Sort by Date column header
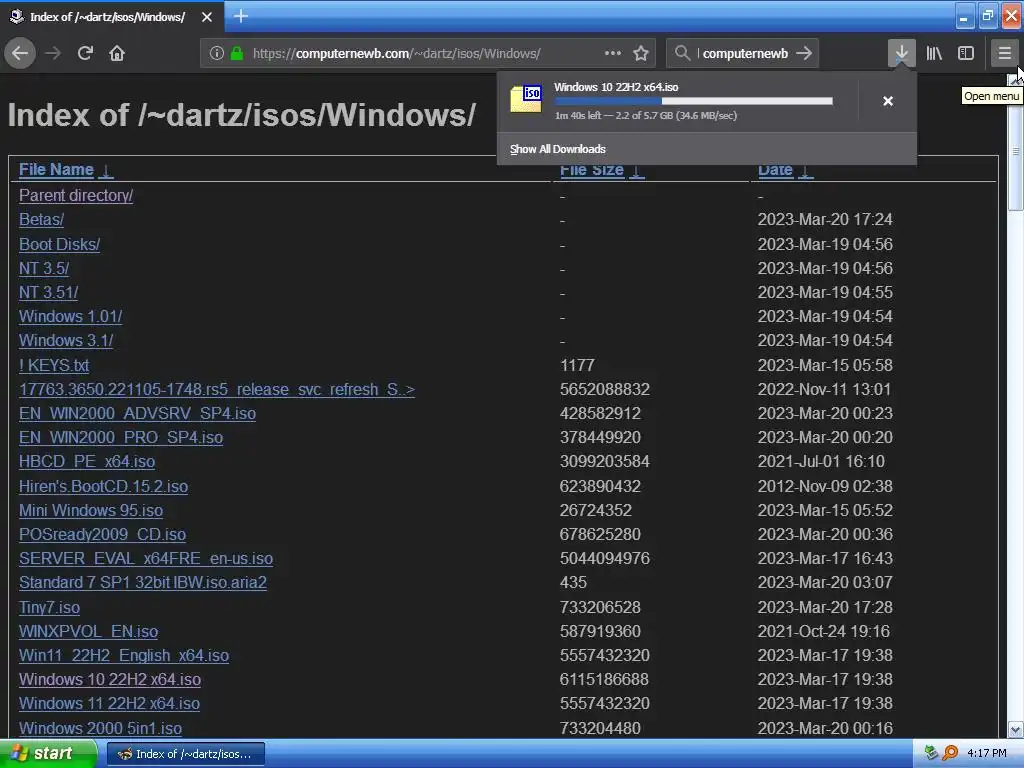 coord(775,170)
